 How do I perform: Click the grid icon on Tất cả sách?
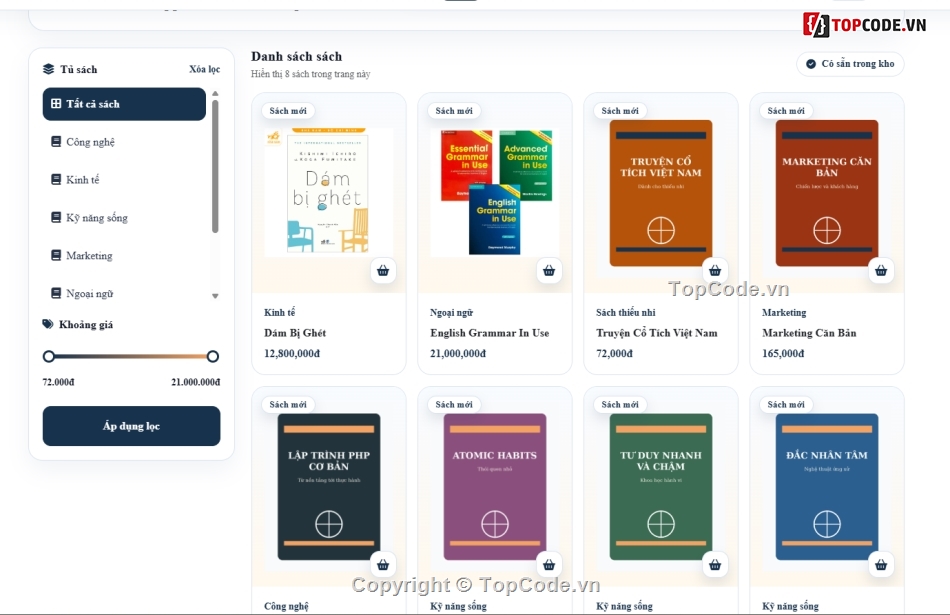click(56, 104)
